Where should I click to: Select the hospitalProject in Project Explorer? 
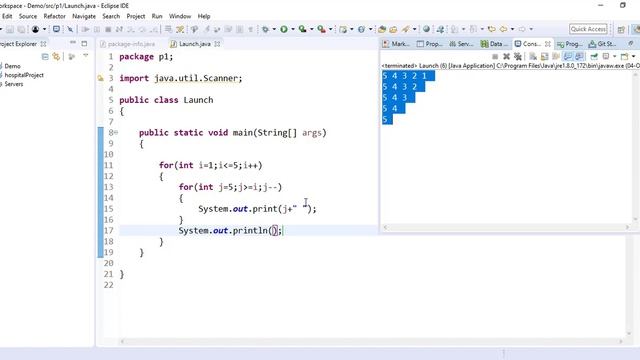(23, 75)
